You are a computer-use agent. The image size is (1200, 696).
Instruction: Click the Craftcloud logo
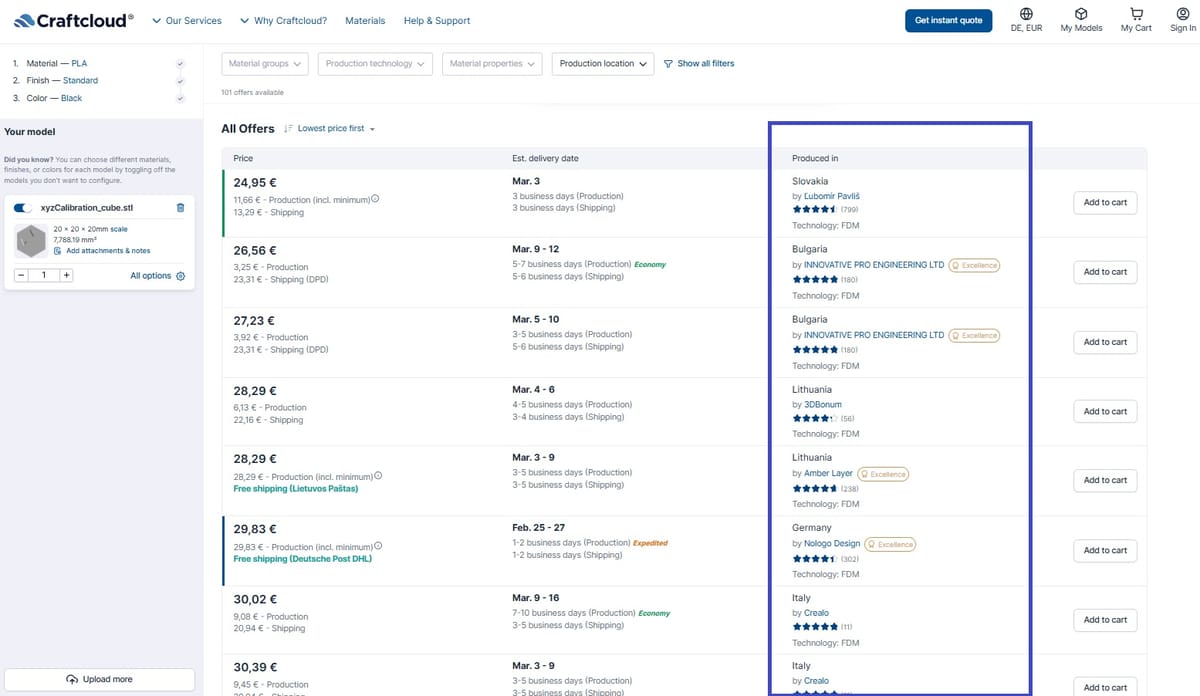[74, 20]
